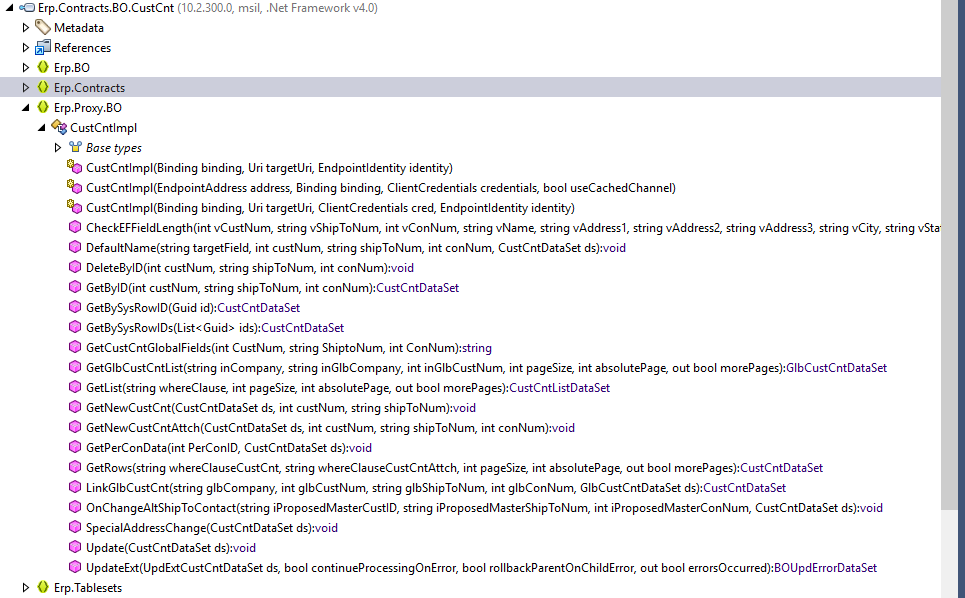965x598 pixels.
Task: Open CustCntListDataSet return type of GetList
Action: tap(559, 388)
